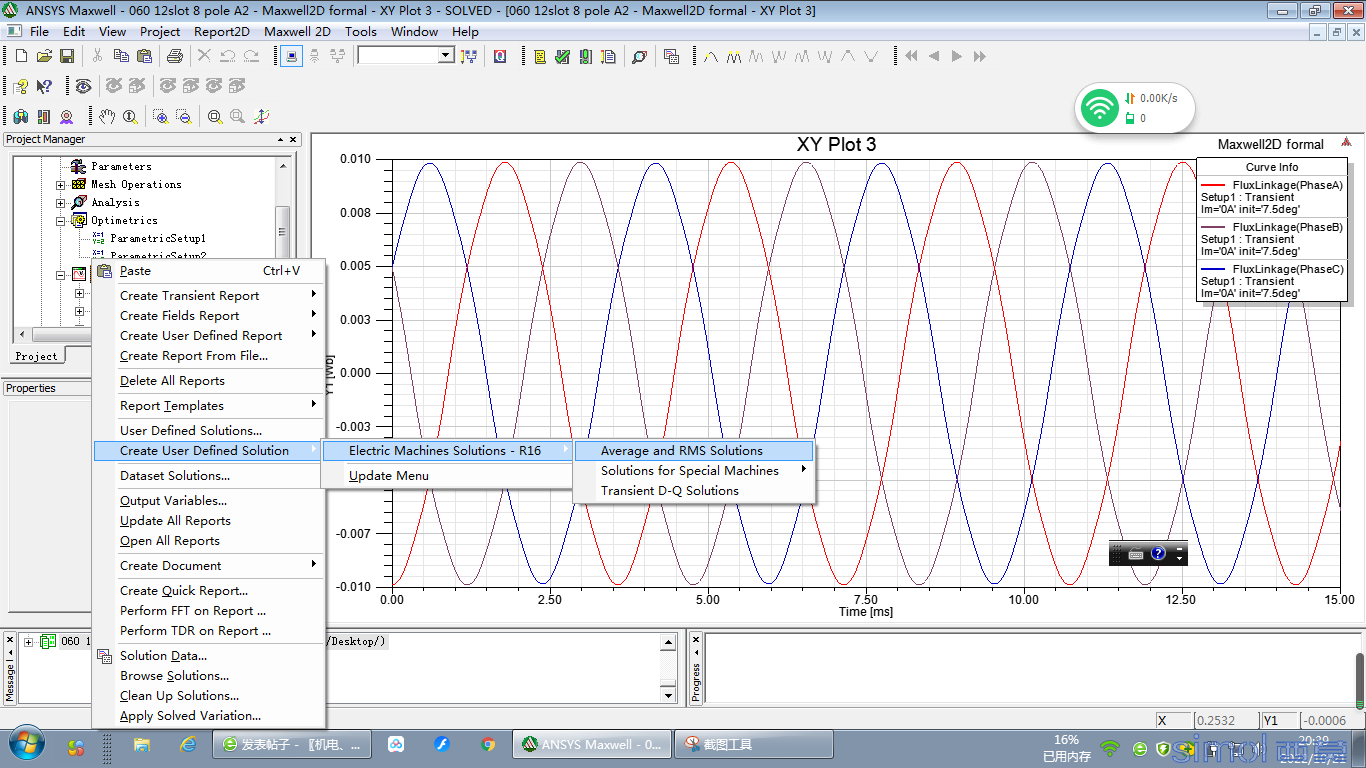Screen dimensions: 1366x768
Task: Open Create Document submenu
Action: click(x=208, y=566)
